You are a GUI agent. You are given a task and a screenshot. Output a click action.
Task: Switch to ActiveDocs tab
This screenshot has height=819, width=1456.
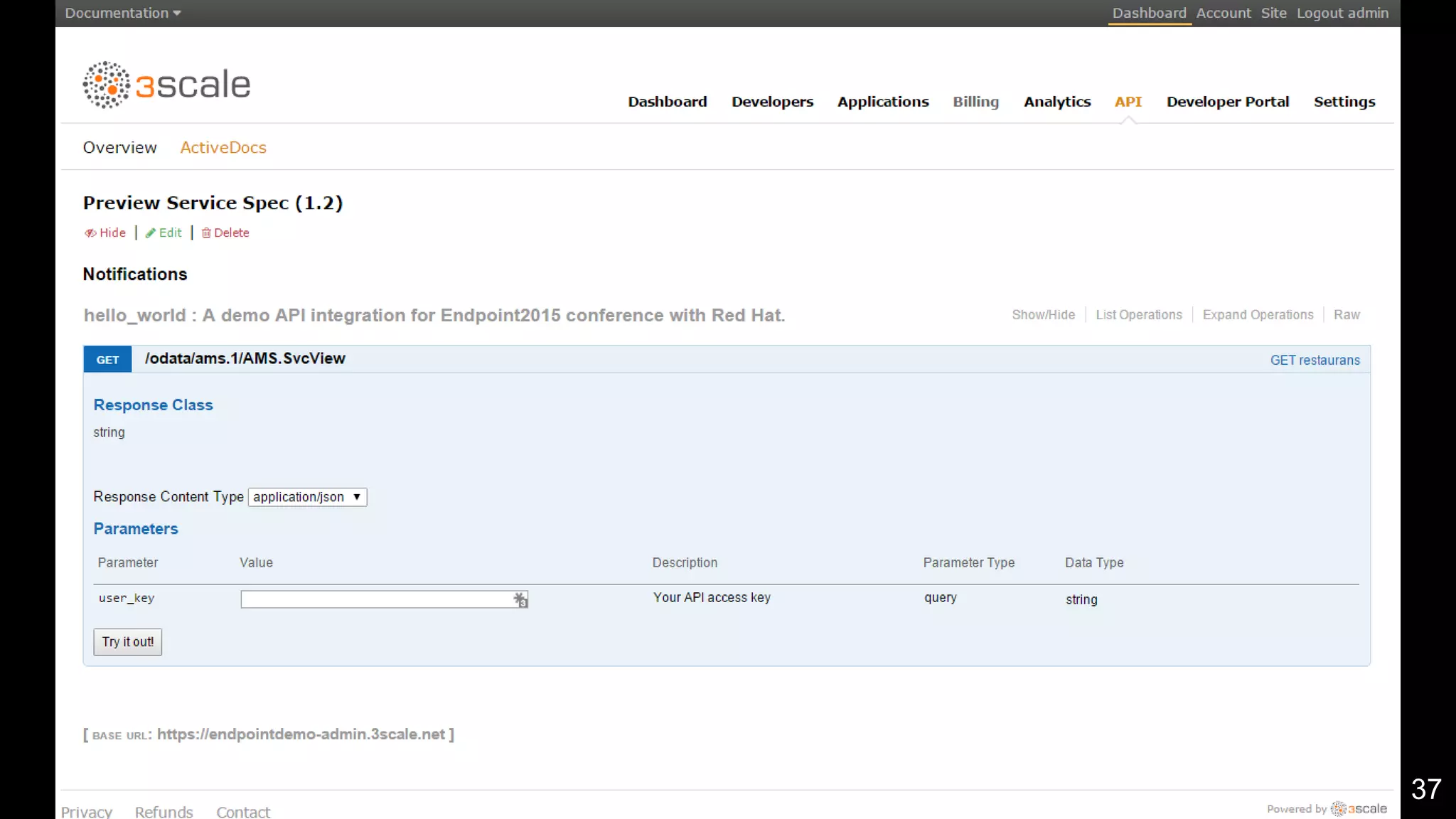coord(223,147)
